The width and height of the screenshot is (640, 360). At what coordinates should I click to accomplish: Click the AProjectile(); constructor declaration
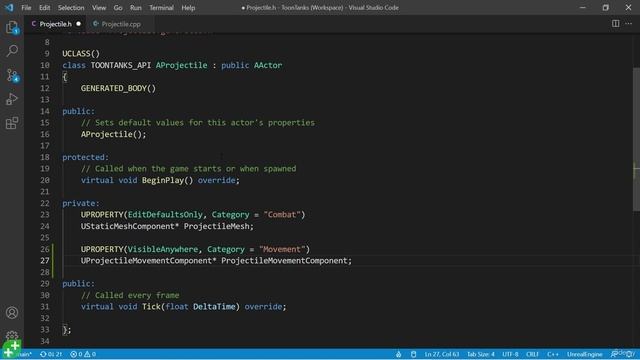click(x=113, y=134)
